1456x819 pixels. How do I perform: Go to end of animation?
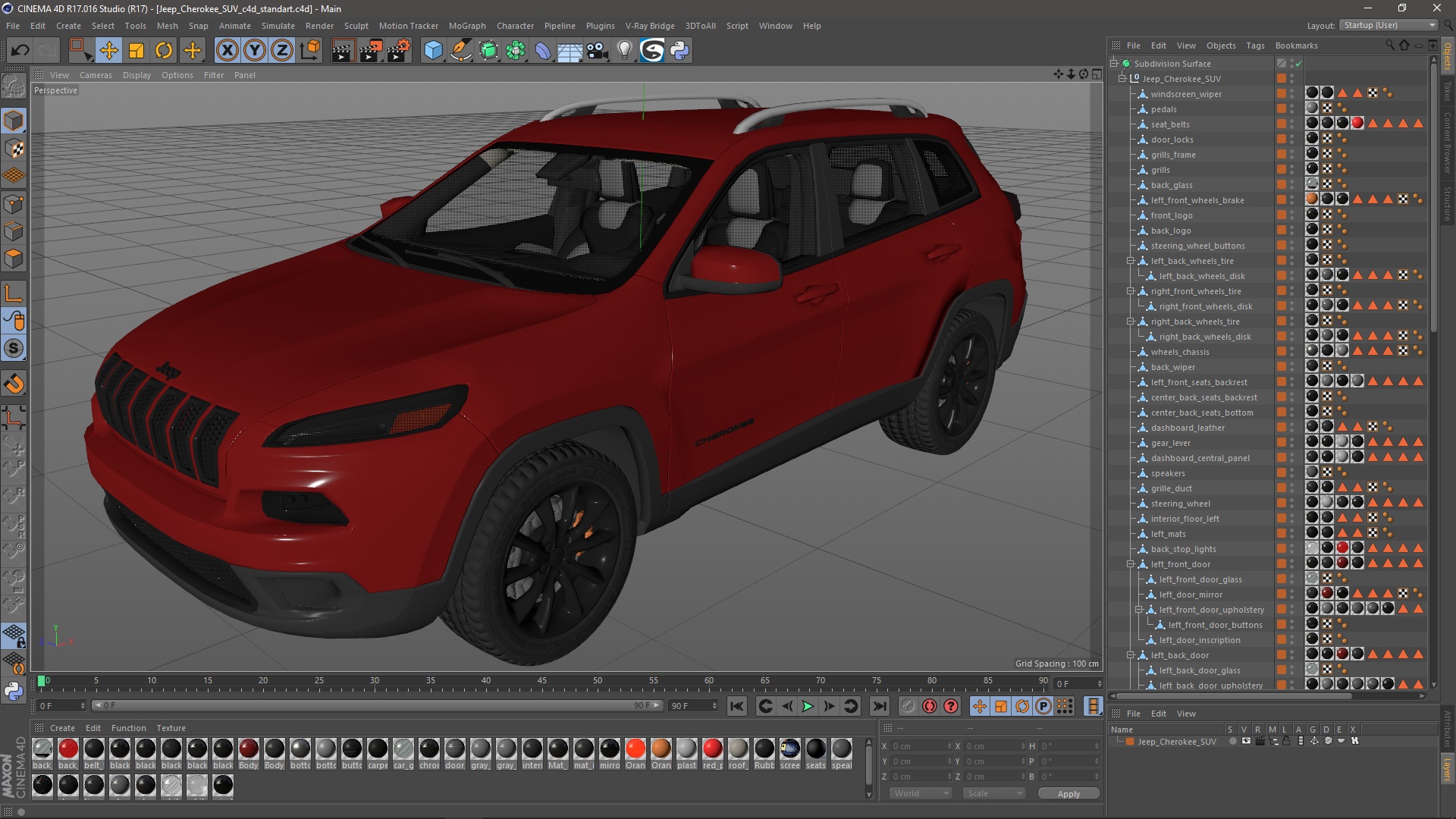(x=880, y=706)
